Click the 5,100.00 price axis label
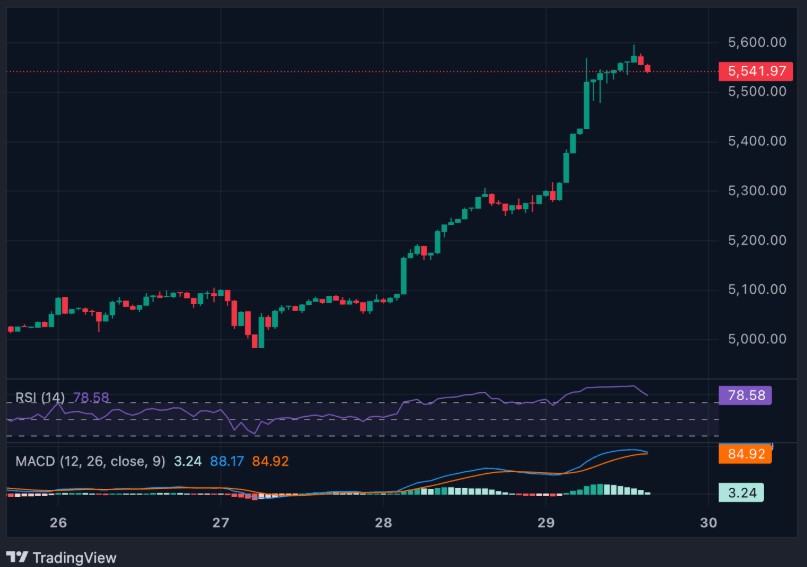 757,289
